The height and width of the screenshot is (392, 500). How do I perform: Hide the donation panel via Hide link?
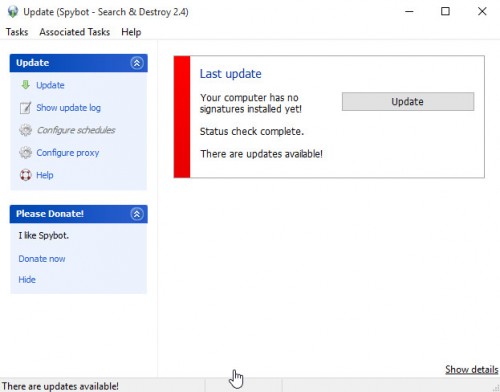(27, 279)
